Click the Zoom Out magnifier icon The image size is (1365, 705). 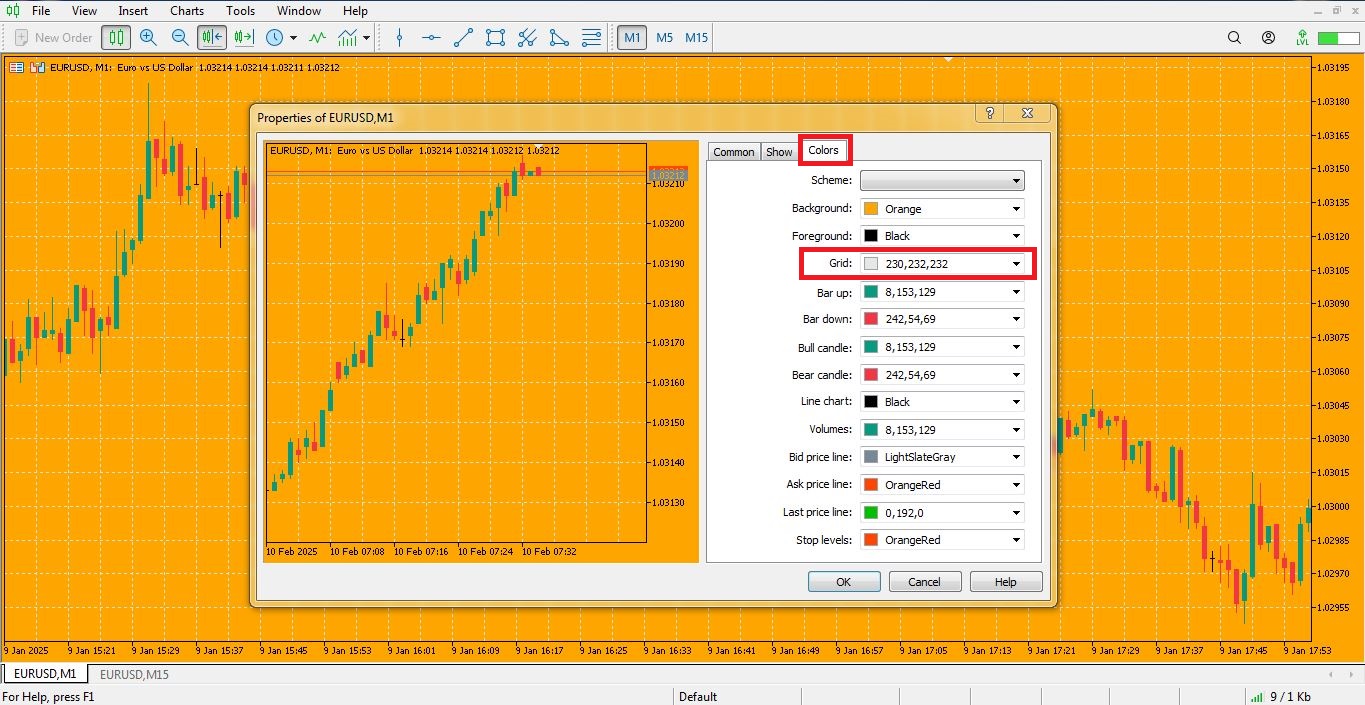click(180, 38)
